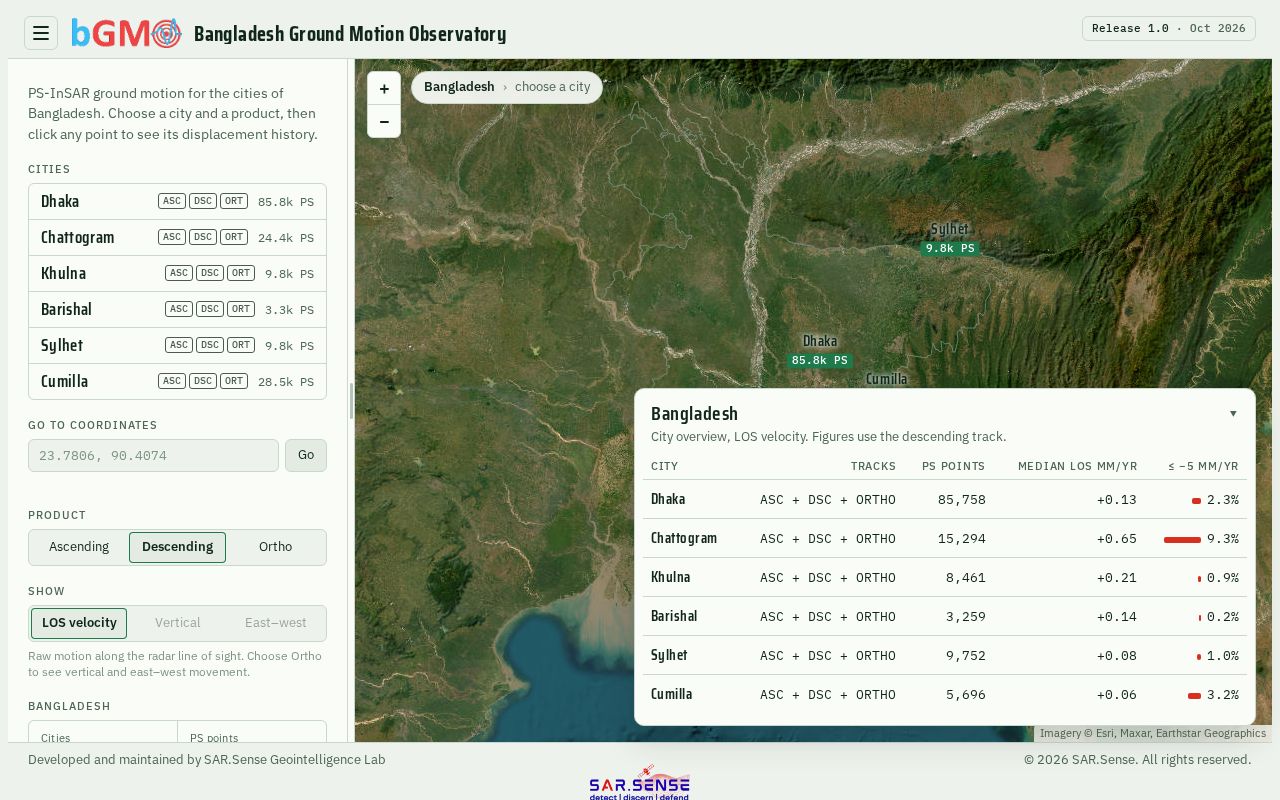
Task: Select Barishal in the sidebar Cities list
Action: pos(177,309)
